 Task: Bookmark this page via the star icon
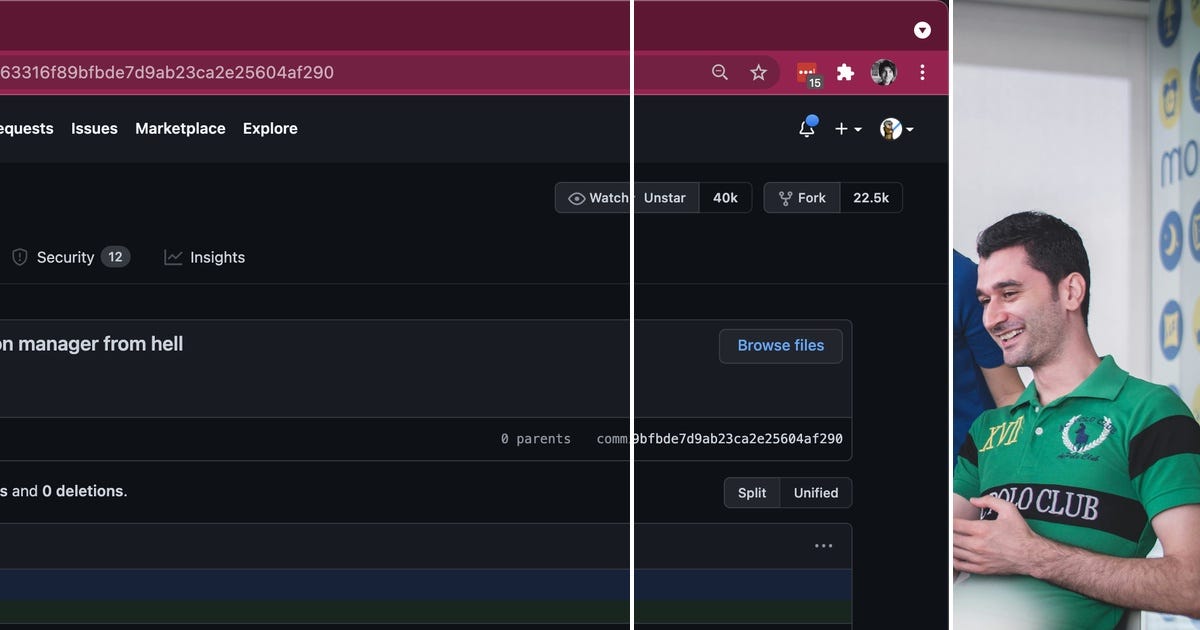coord(758,72)
